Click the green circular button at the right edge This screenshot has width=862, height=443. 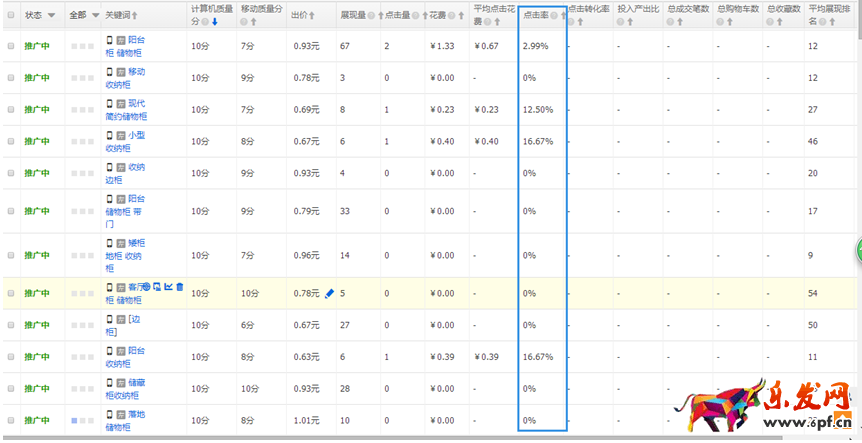tap(857, 252)
